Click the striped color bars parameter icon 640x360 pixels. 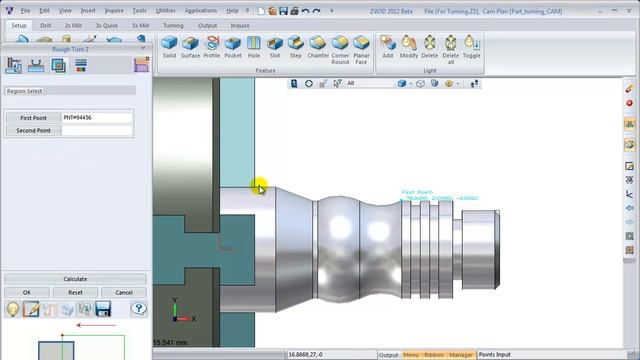point(81,65)
